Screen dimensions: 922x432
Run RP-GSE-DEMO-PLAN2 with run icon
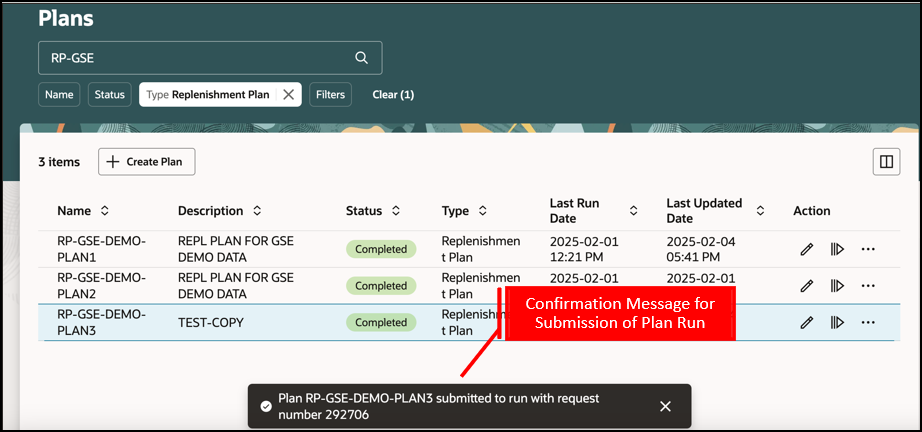coord(837,286)
